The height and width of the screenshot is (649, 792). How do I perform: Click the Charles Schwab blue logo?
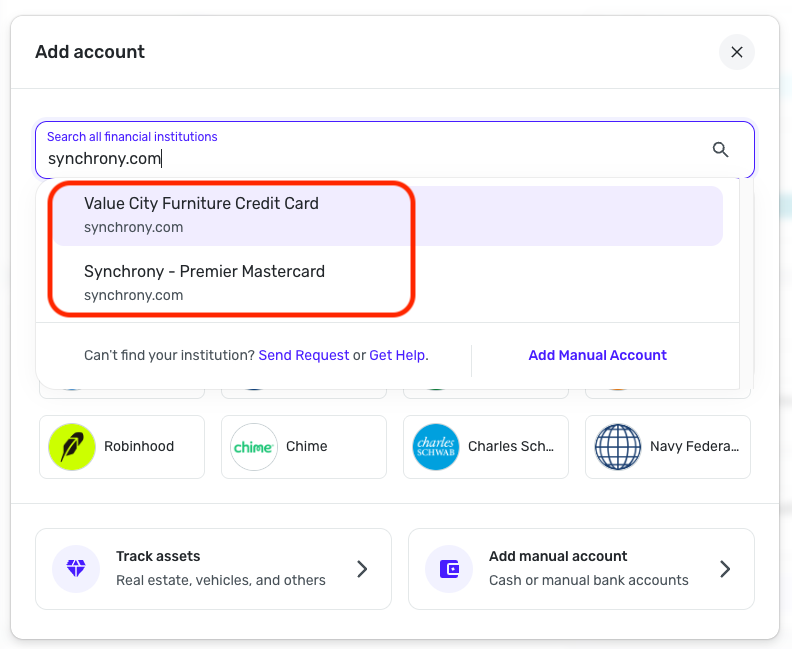(x=436, y=447)
